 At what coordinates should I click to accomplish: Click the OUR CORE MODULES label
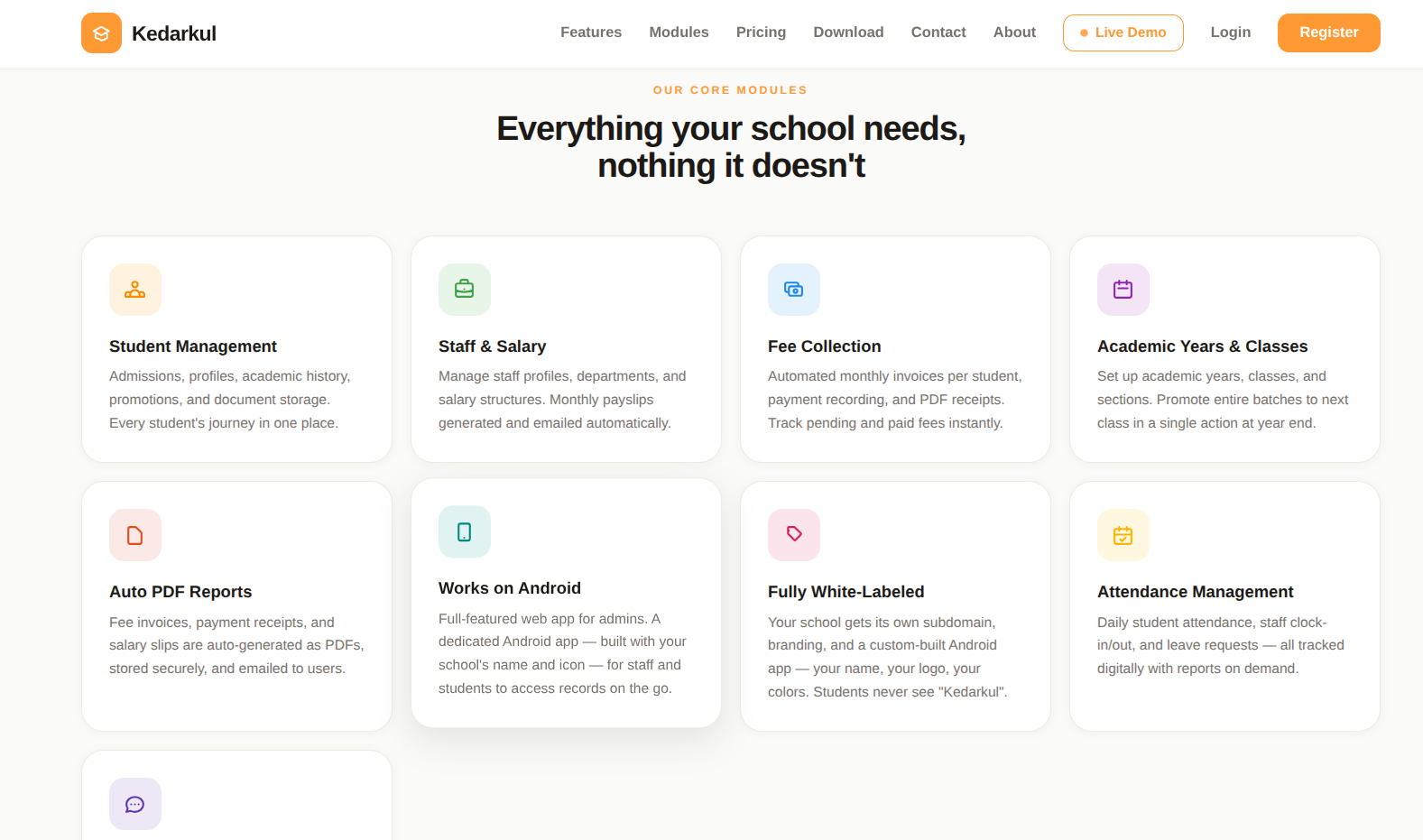730,90
